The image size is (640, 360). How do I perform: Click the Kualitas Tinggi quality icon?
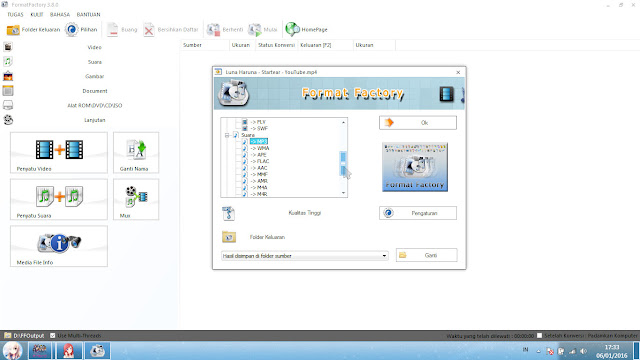click(228, 213)
